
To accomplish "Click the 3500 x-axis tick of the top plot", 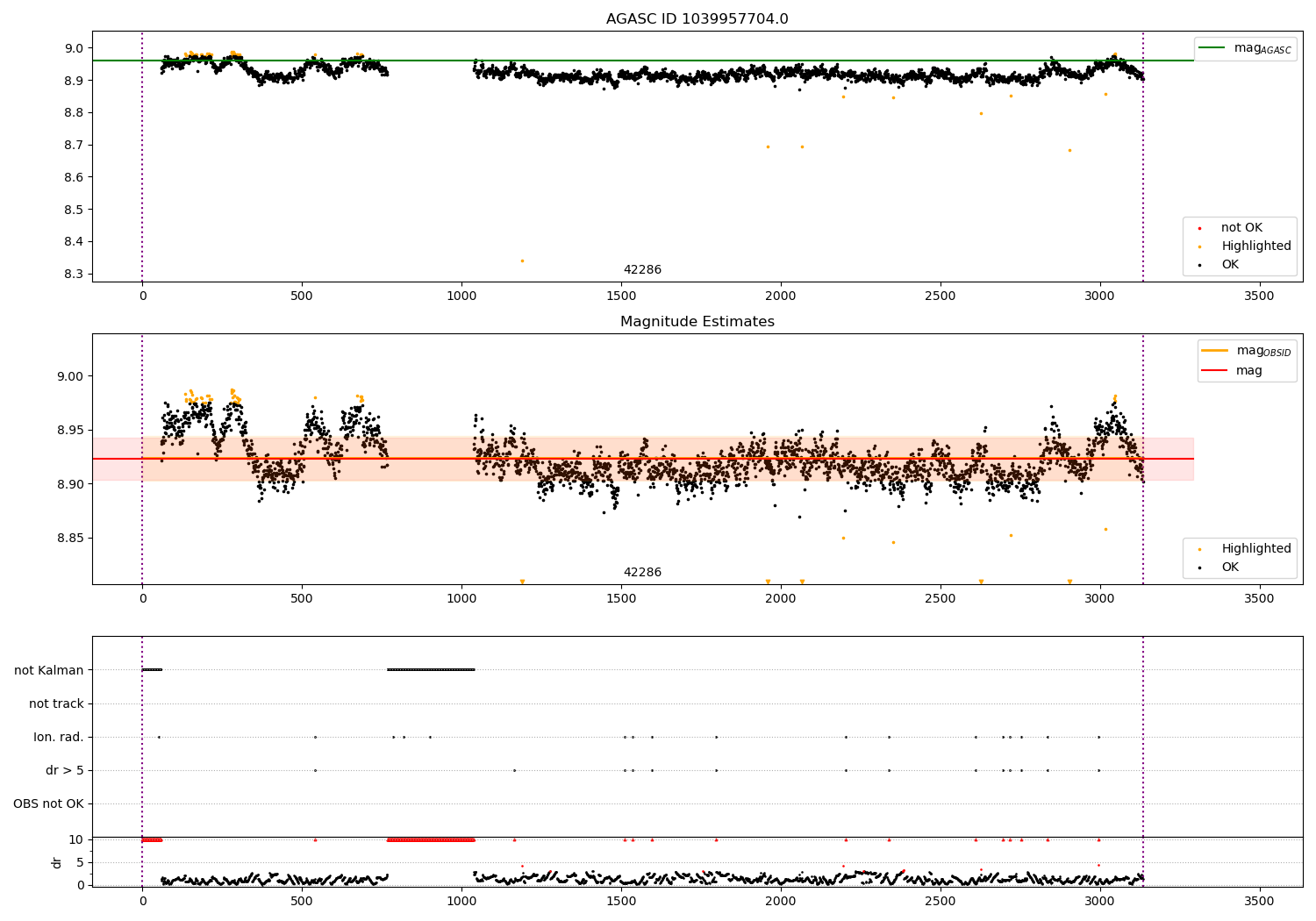I will pyautogui.click(x=1260, y=296).
